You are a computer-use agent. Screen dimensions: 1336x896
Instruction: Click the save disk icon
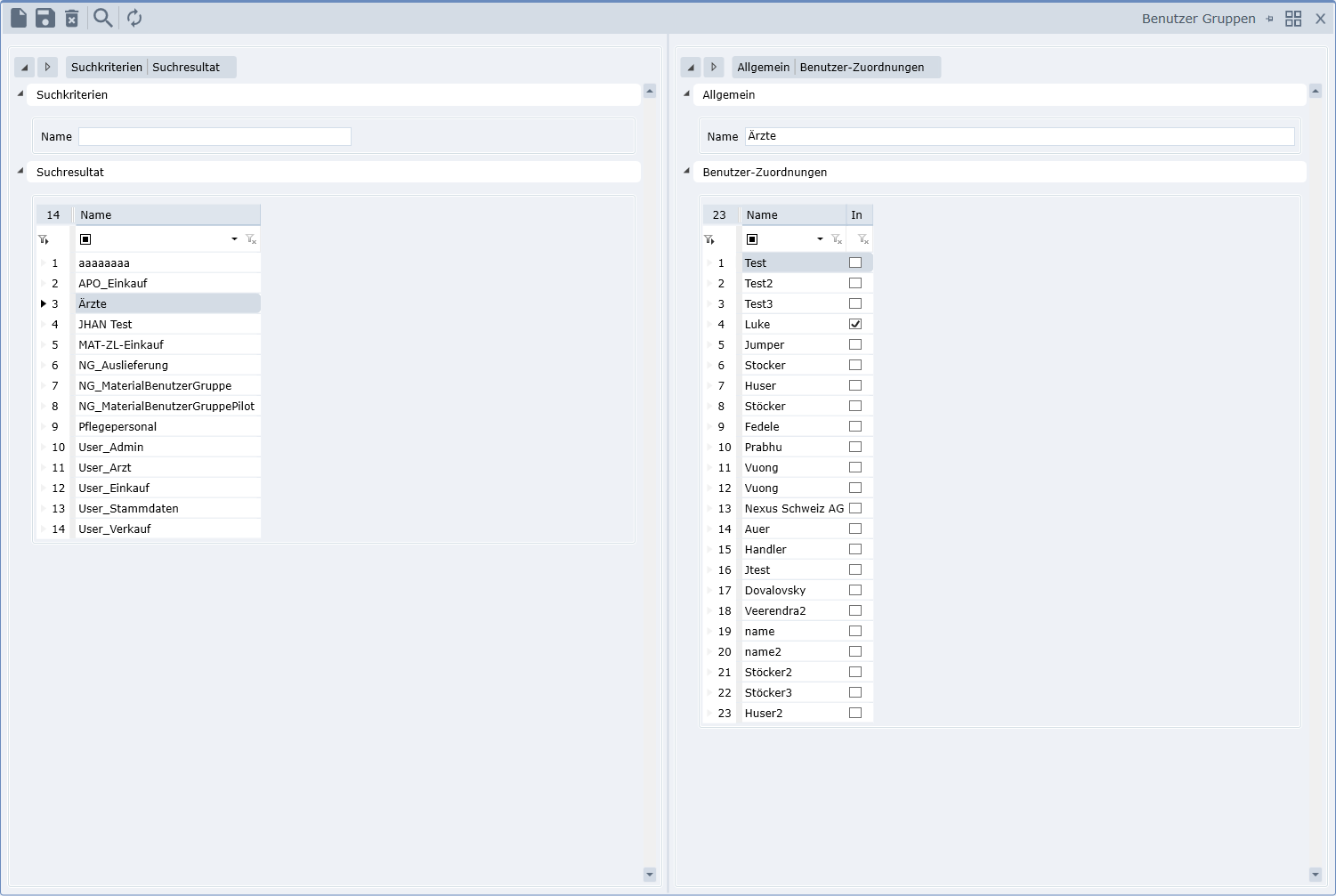coord(45,18)
